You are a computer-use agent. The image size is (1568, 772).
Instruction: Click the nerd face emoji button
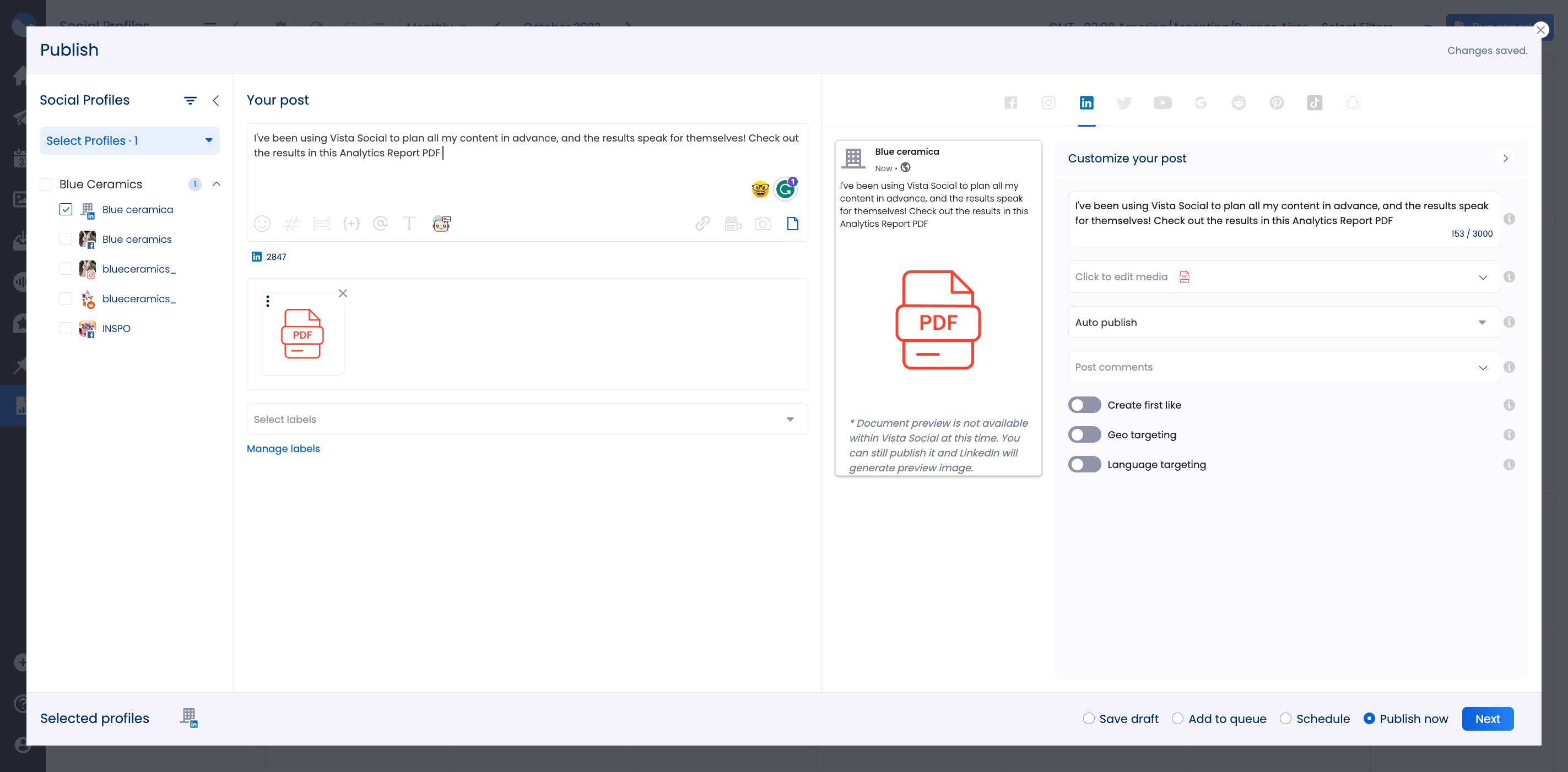[760, 190]
